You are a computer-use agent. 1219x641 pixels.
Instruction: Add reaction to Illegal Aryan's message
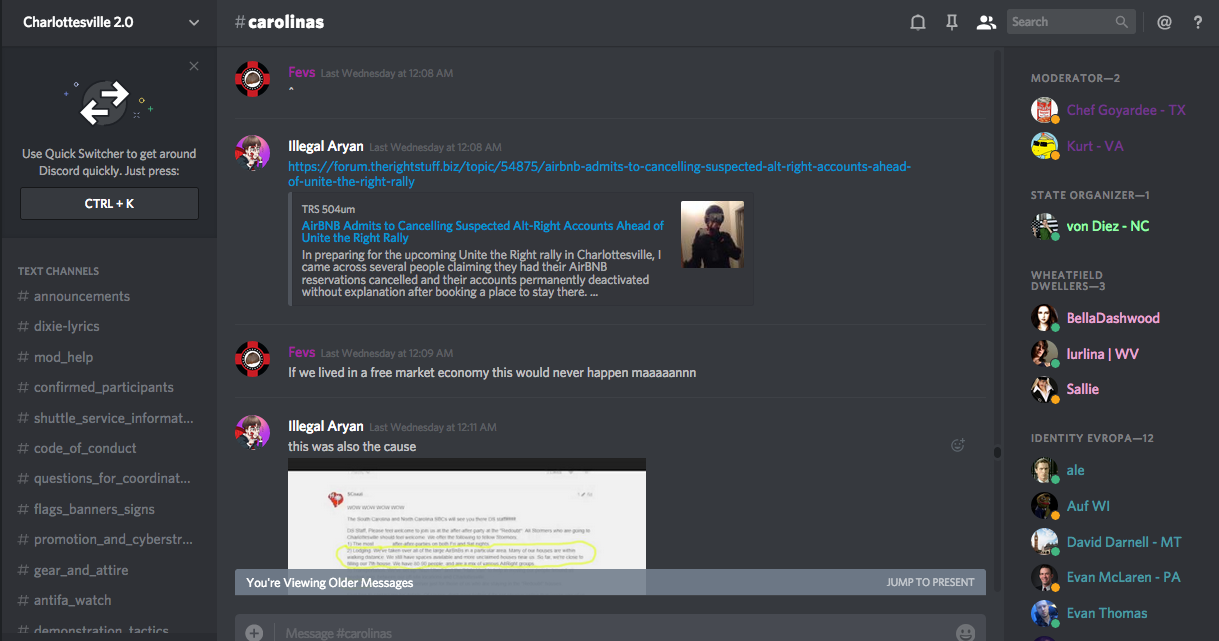957,446
